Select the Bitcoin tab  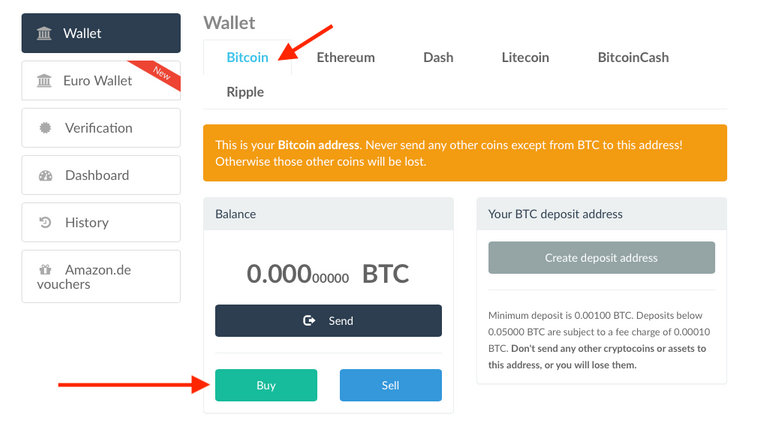click(x=247, y=57)
